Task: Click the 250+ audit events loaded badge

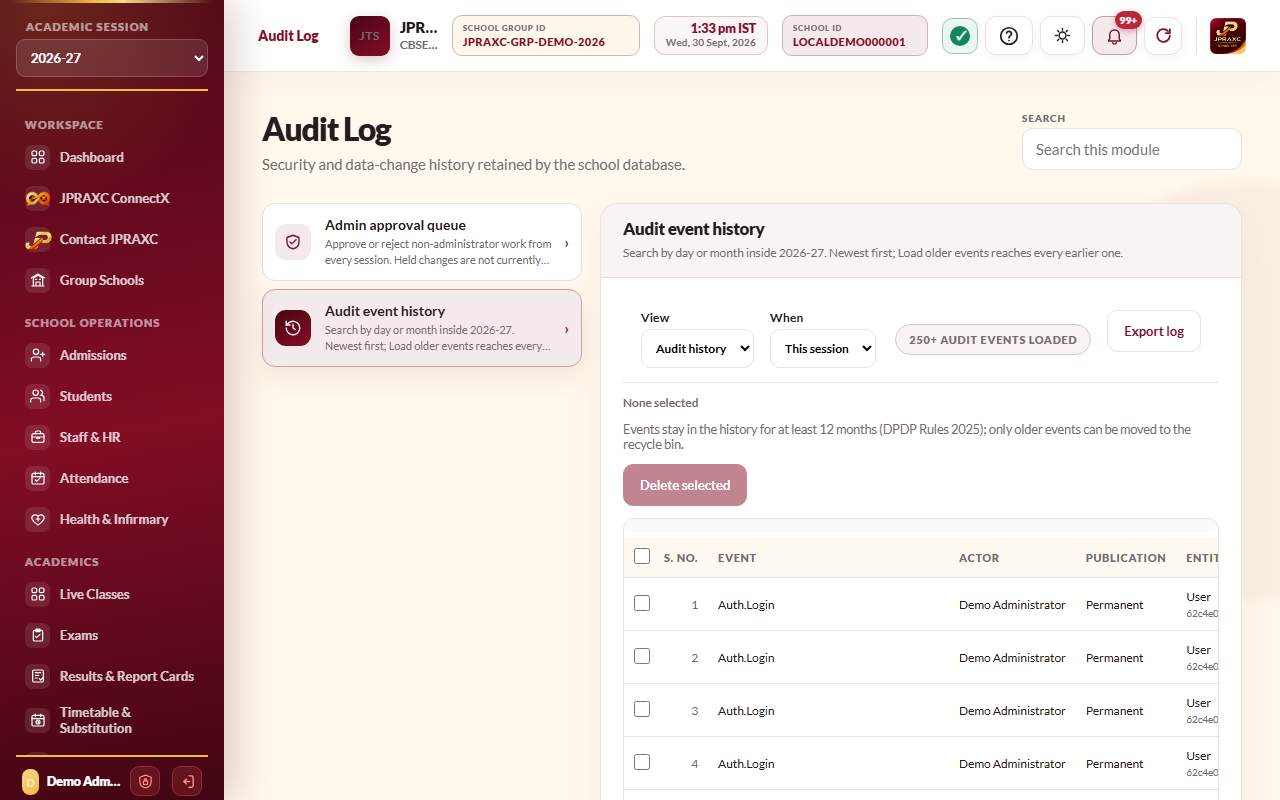Action: [x=993, y=339]
